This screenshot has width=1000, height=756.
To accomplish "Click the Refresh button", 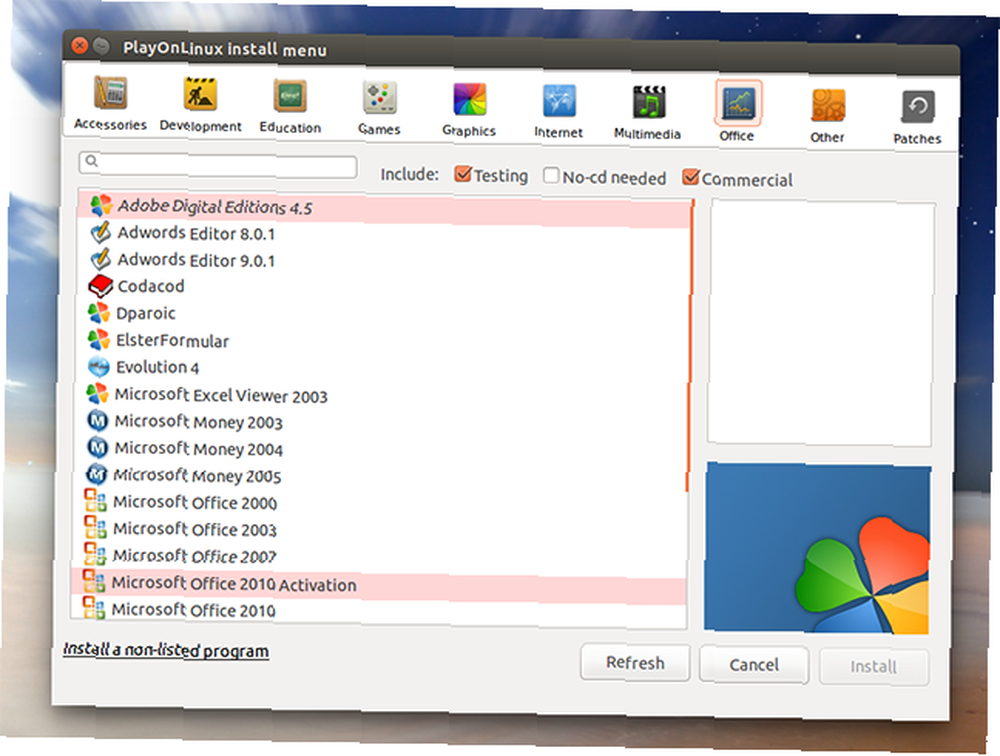I will [x=635, y=663].
